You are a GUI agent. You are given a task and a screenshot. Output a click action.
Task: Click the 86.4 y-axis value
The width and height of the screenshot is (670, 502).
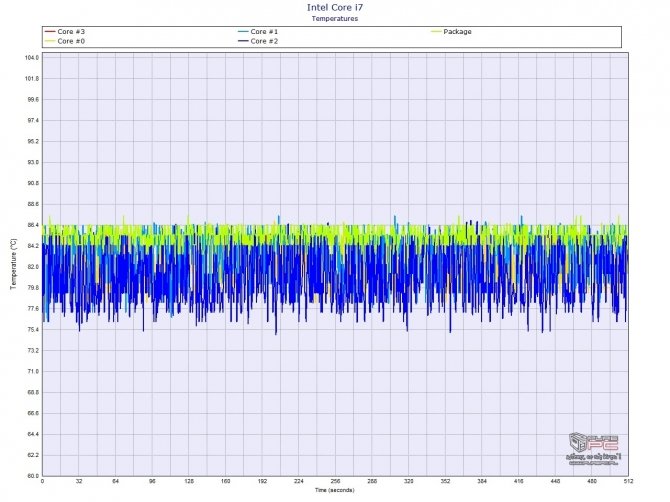(32, 225)
